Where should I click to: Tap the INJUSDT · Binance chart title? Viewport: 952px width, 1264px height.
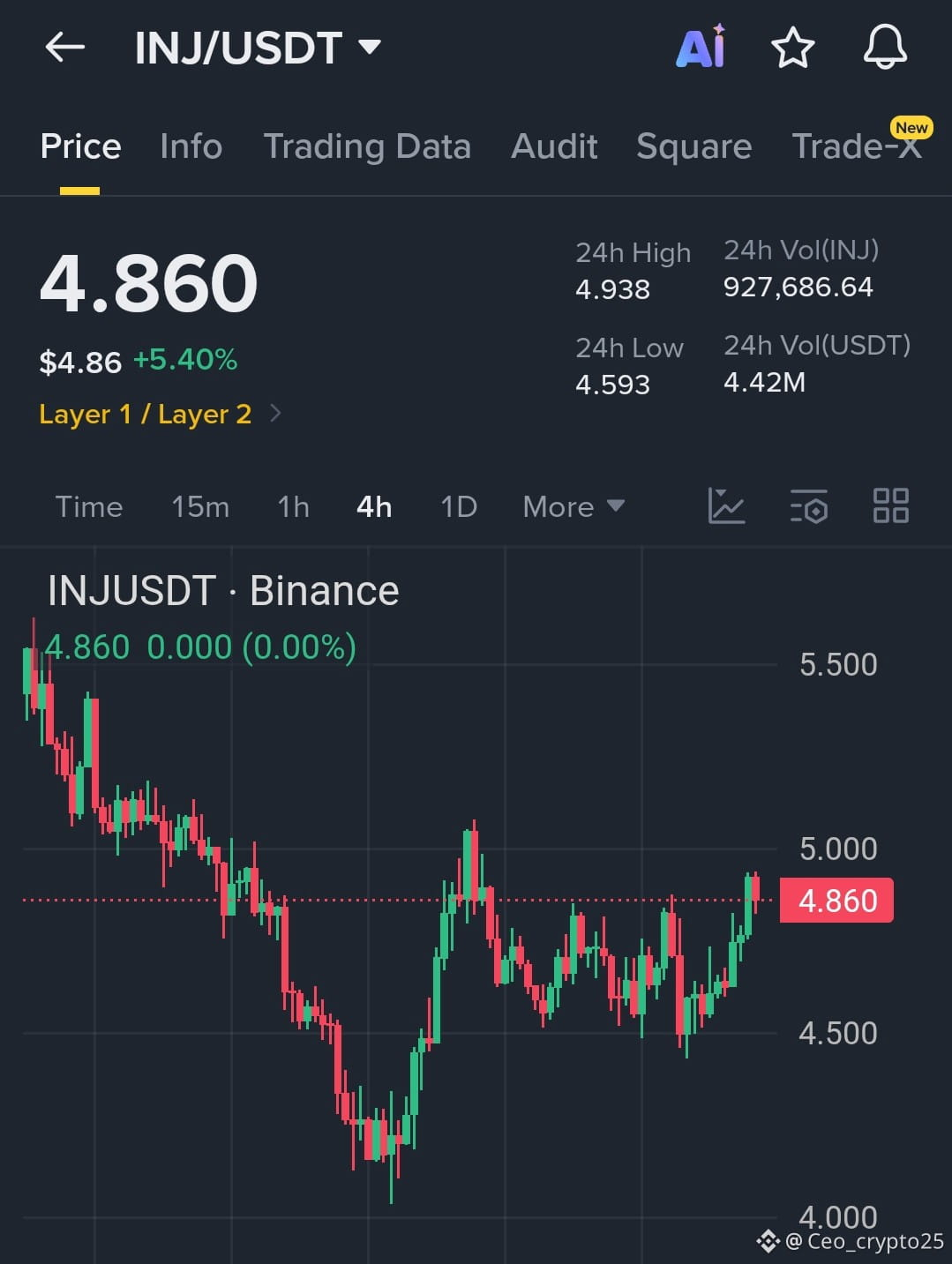click(x=223, y=590)
